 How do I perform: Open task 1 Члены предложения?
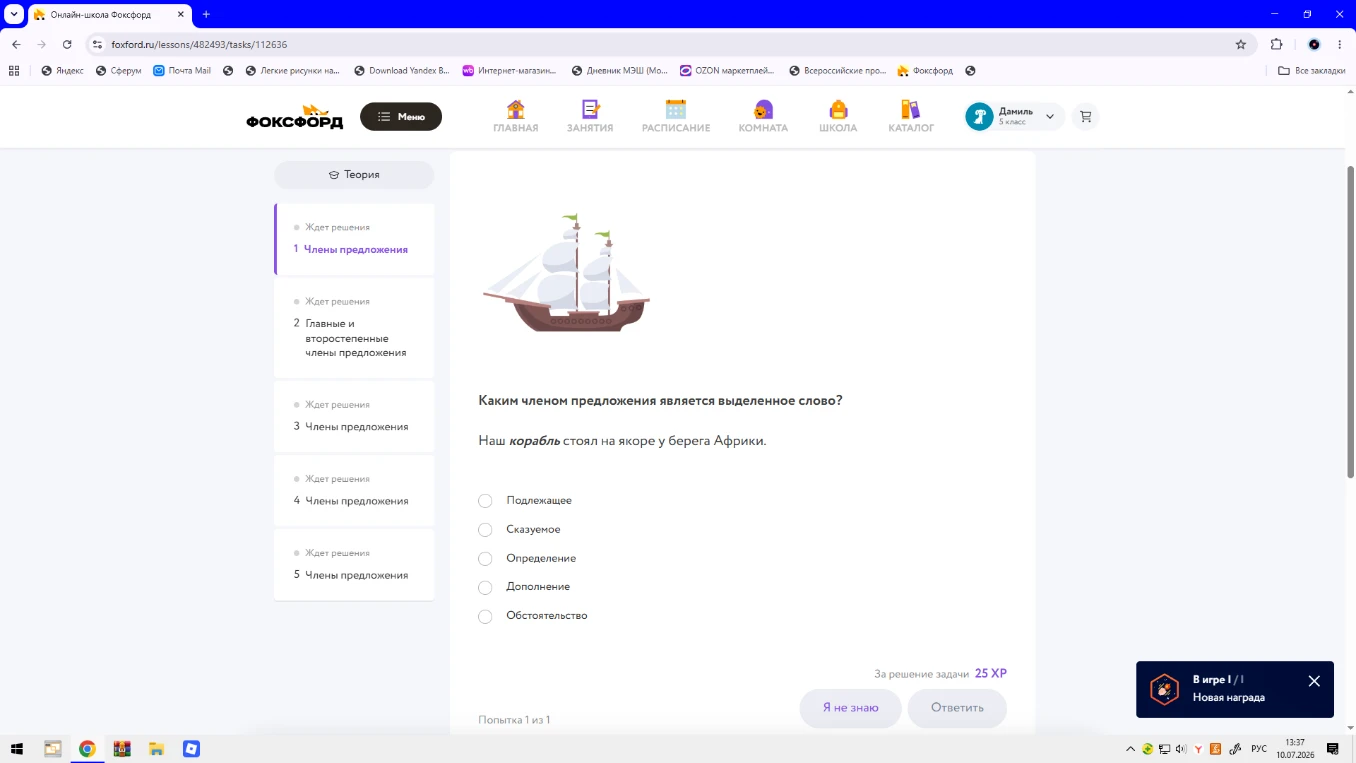pyautogui.click(x=355, y=240)
